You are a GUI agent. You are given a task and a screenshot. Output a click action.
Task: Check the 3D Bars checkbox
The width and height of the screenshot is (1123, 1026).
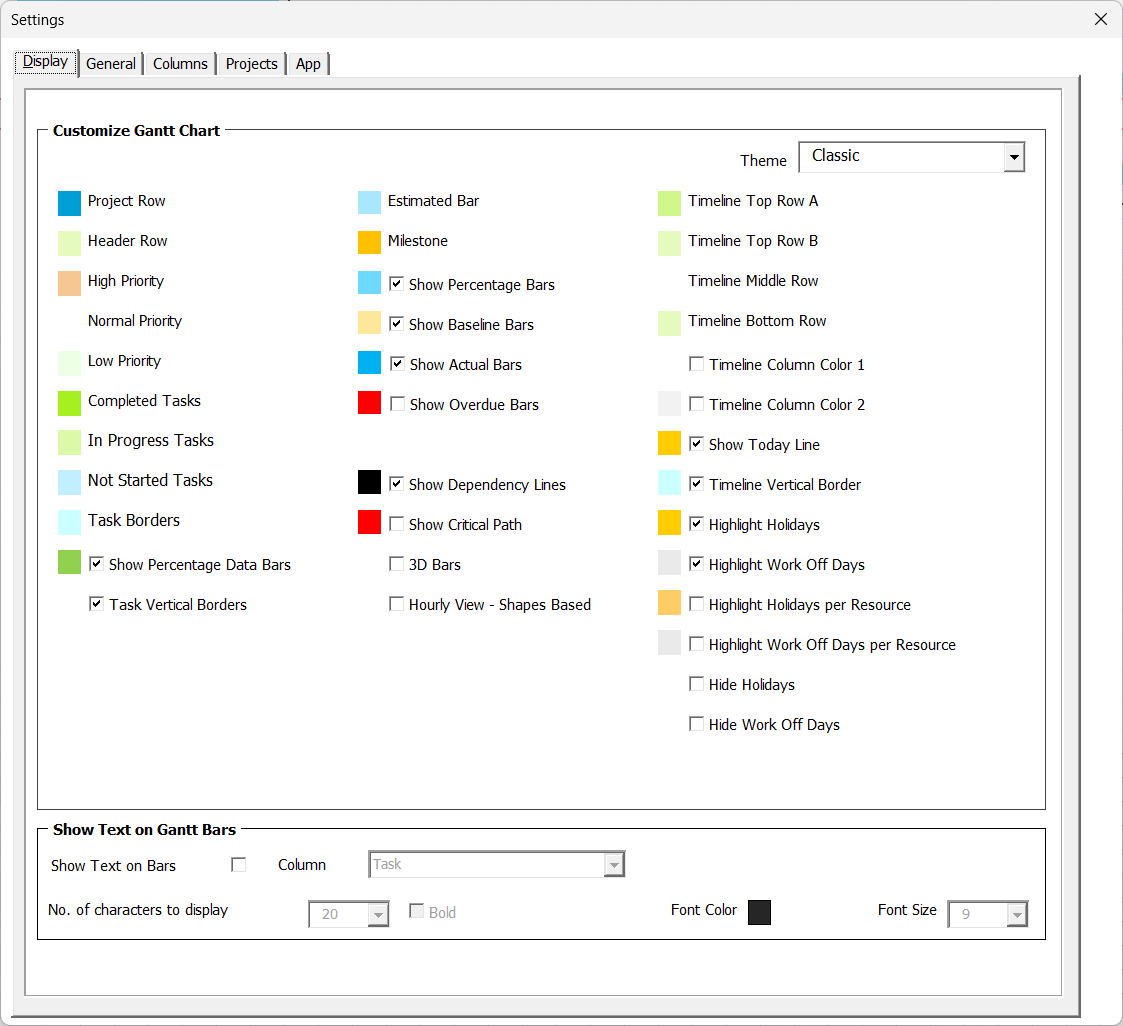[x=396, y=563]
